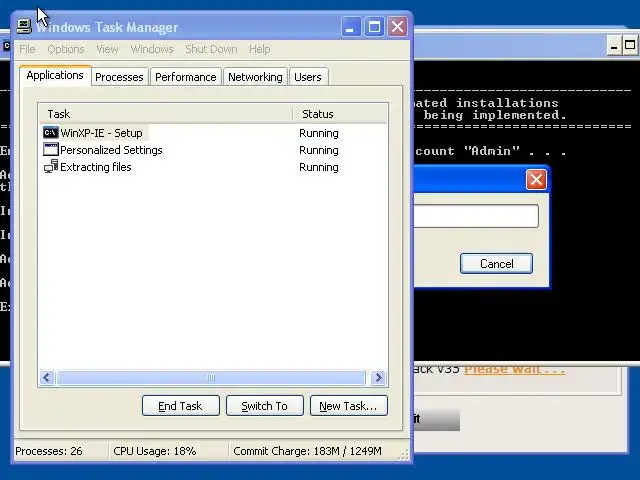The image size is (640, 480).
Task: Click Running status of Extracting files
Action: [x=319, y=167]
